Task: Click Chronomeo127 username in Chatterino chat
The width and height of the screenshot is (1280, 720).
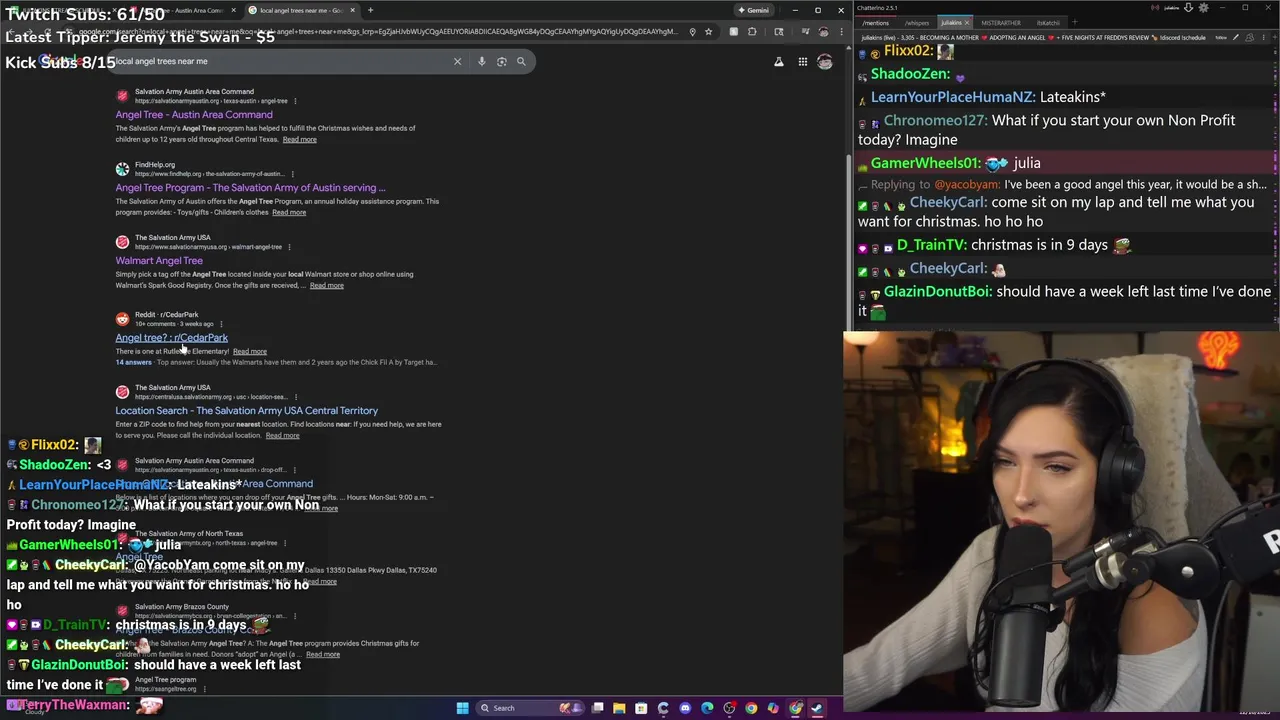Action: point(936,120)
